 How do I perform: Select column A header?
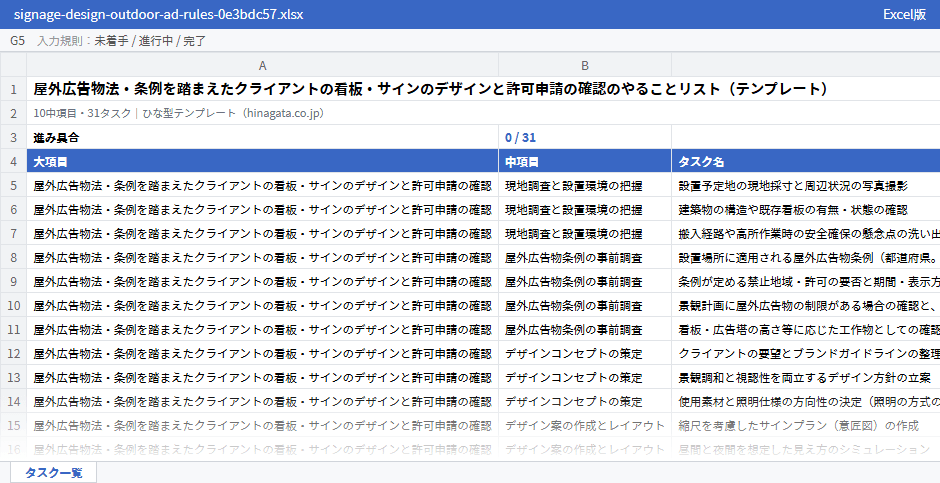[x=263, y=65]
